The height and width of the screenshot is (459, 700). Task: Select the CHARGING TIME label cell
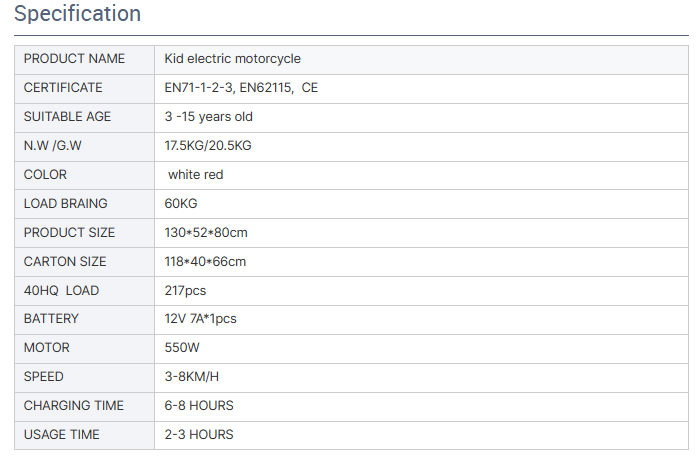[x=74, y=406]
